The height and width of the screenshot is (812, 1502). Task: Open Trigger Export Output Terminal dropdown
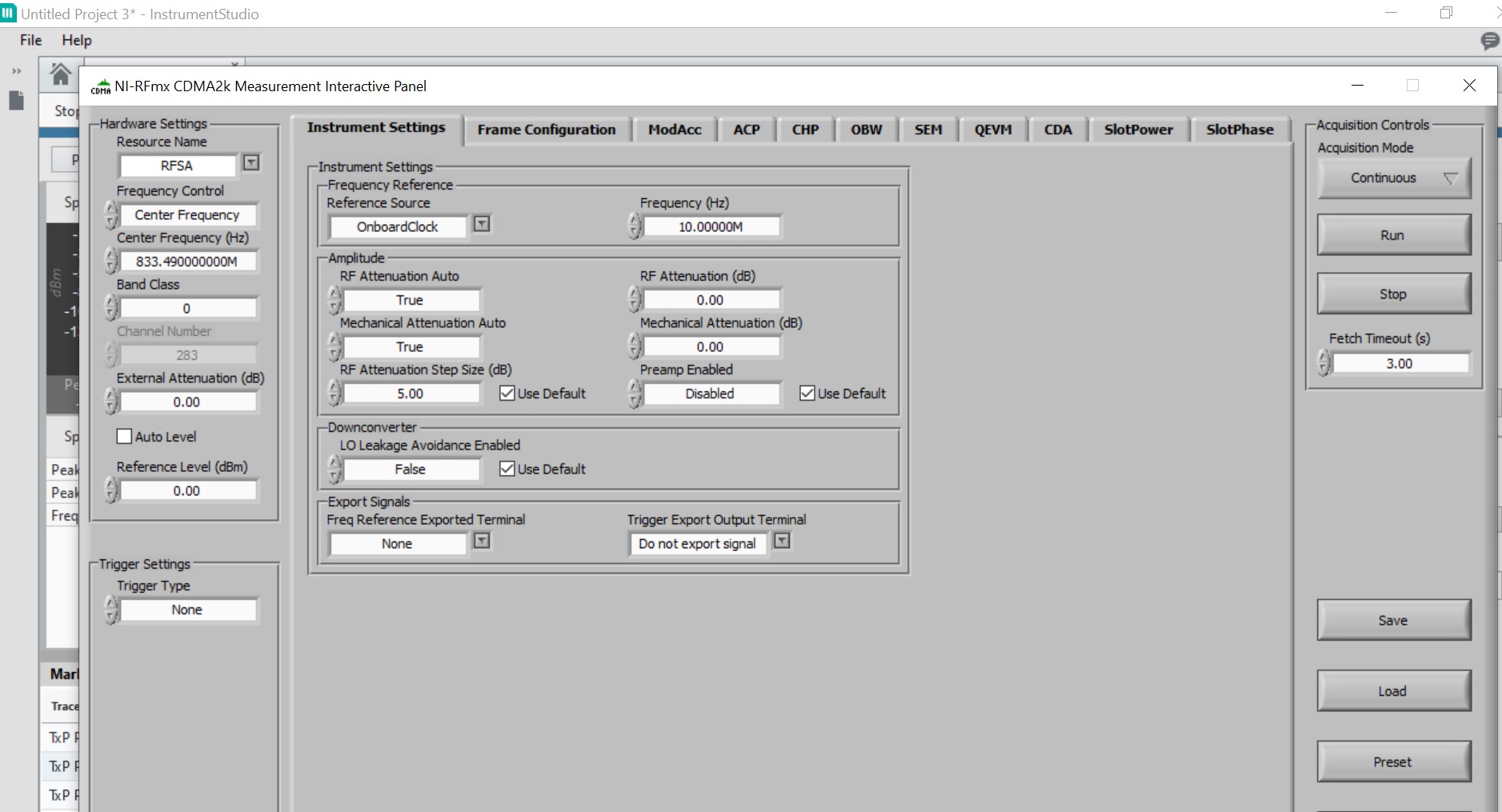782,542
